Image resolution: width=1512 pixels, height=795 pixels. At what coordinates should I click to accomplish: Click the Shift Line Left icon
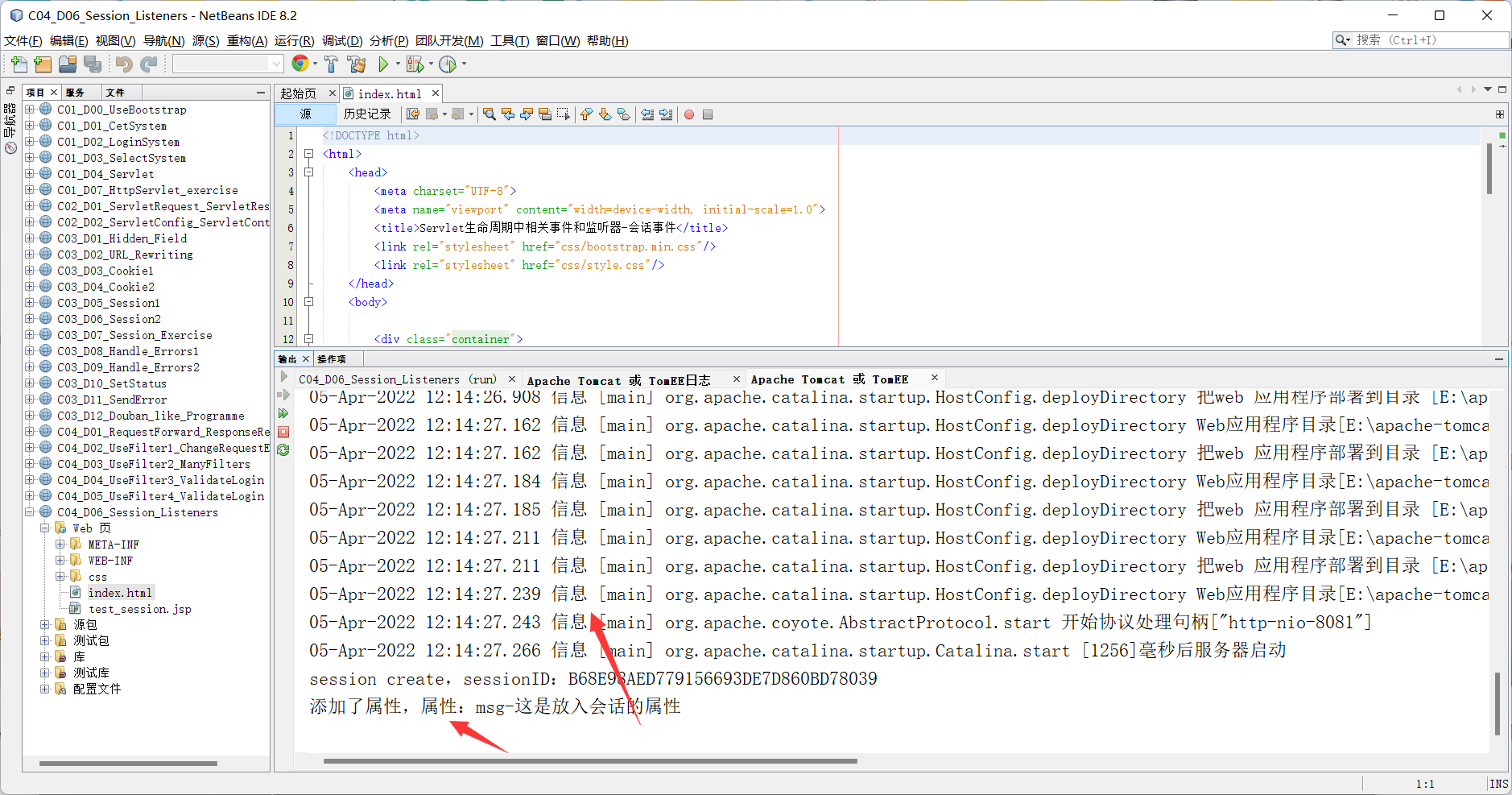click(647, 114)
